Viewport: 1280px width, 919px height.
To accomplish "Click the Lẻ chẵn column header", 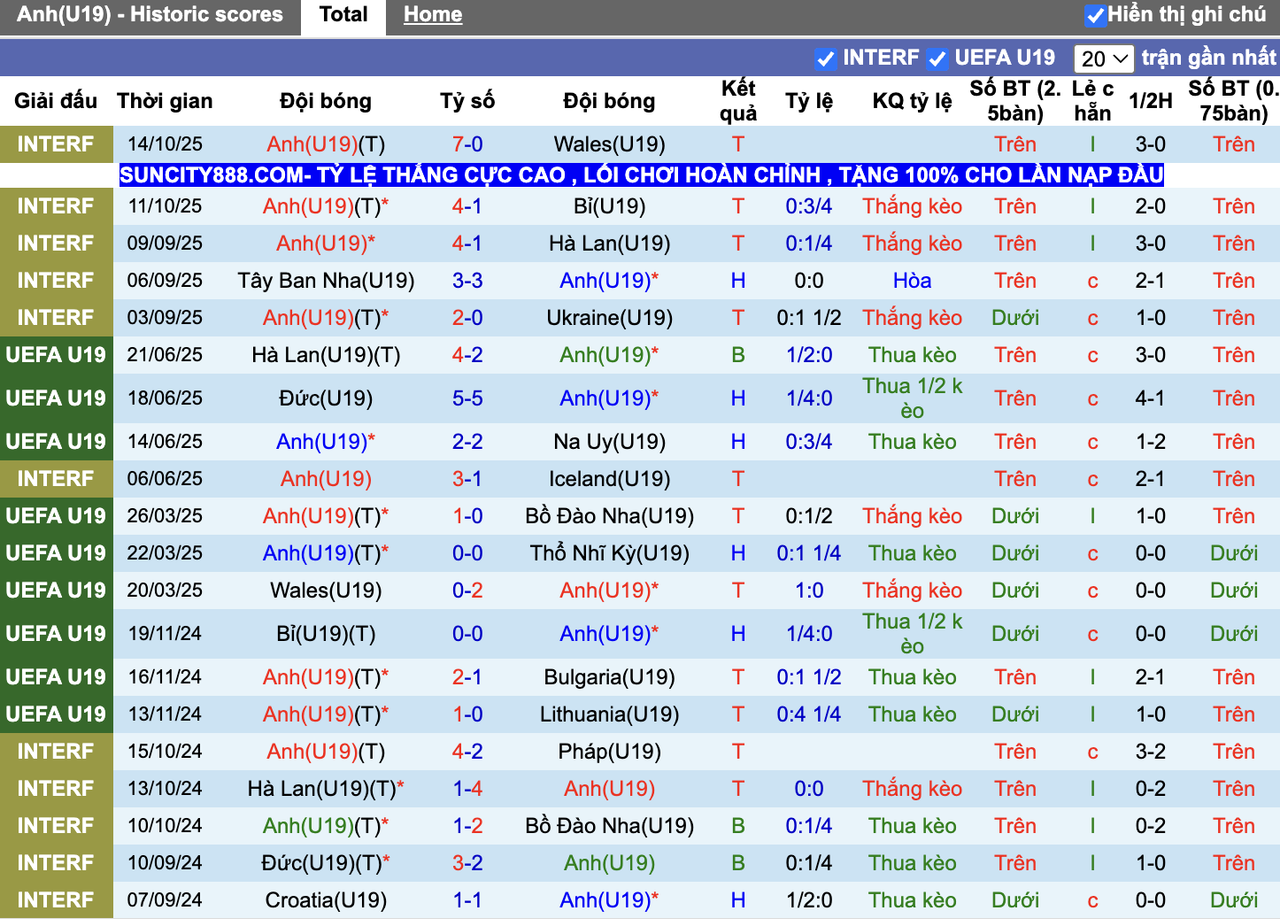I will tap(1092, 101).
